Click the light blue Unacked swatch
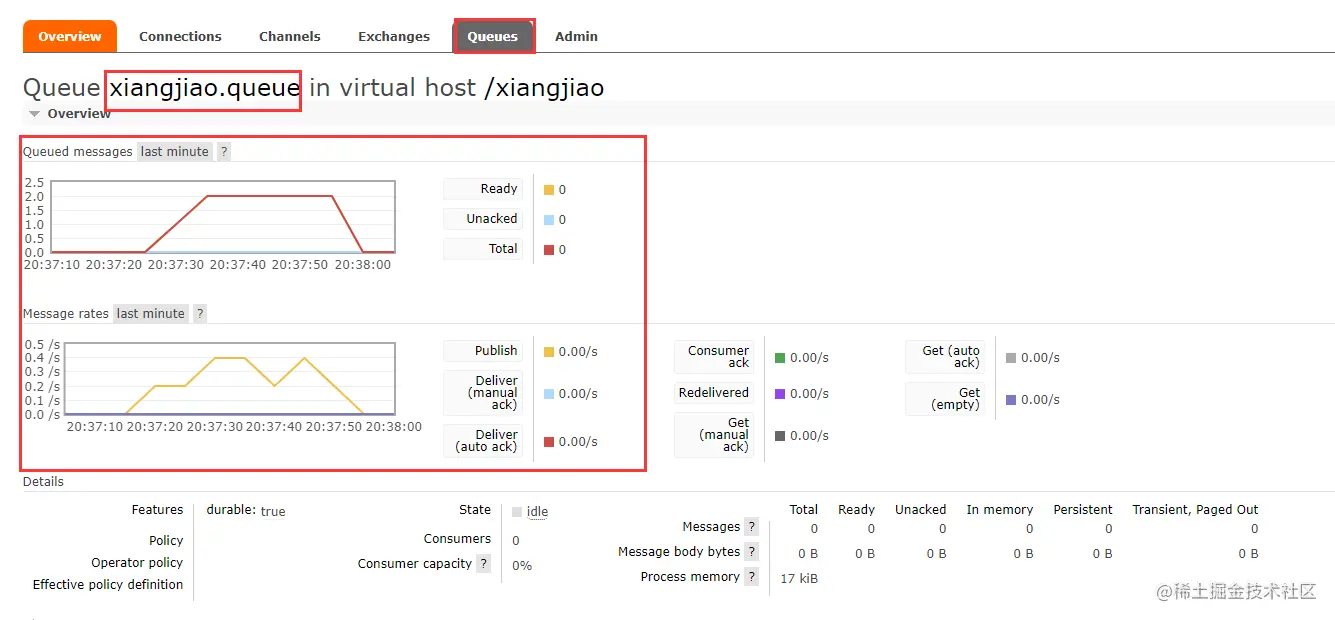The image size is (1335, 620). [x=549, y=220]
